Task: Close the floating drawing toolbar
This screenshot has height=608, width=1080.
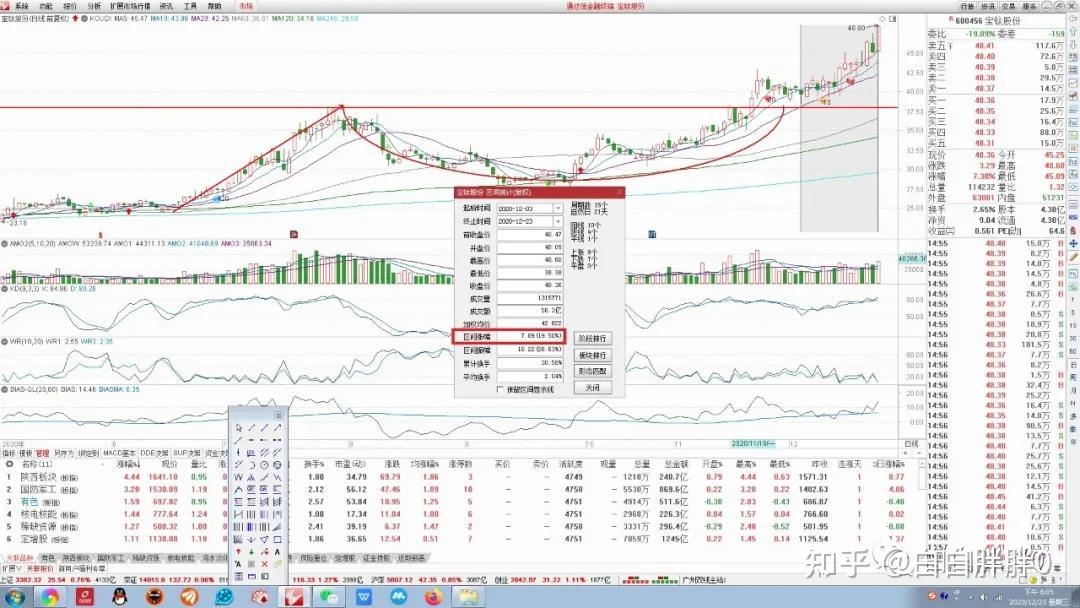Action: [x=279, y=415]
